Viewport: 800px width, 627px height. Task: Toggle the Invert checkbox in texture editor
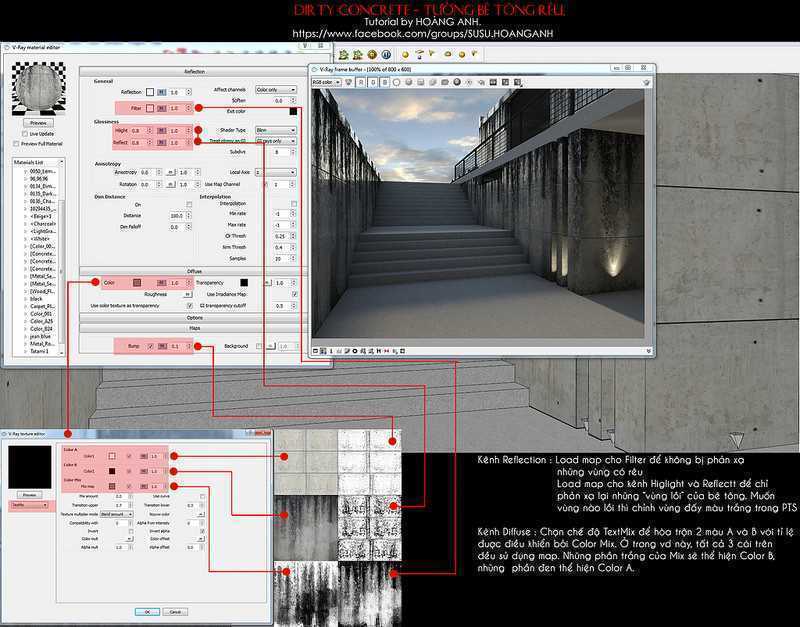point(131,531)
